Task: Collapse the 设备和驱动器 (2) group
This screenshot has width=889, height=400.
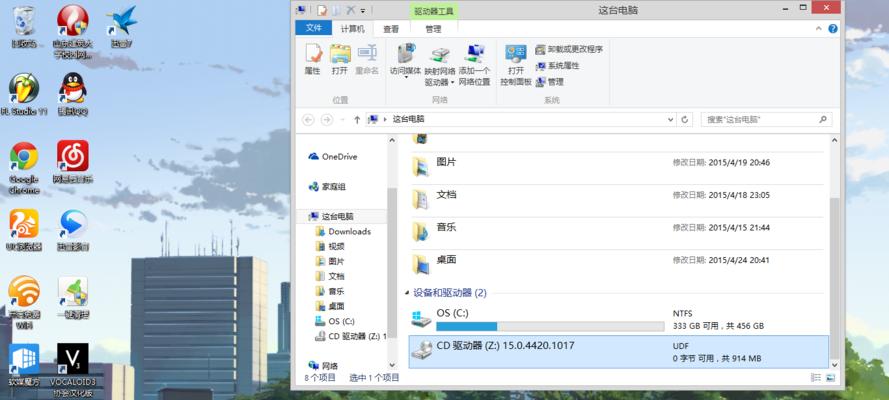Action: point(407,293)
